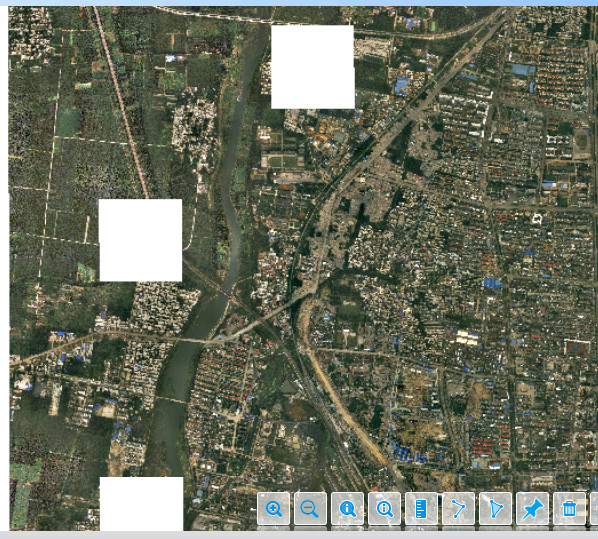Select the zoom in magnifier tool
The image size is (598, 539).
point(273,508)
